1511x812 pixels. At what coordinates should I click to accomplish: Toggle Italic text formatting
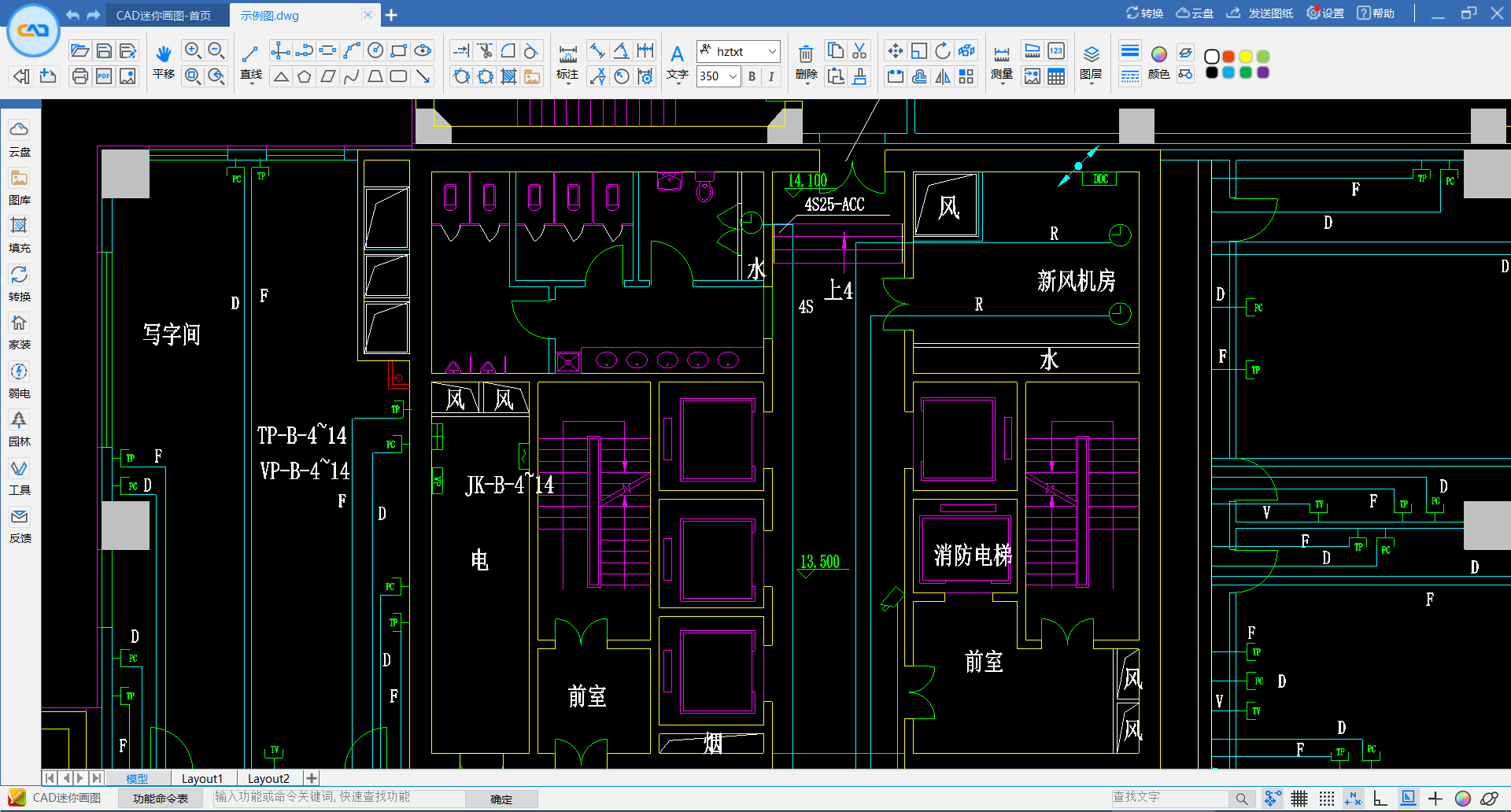pyautogui.click(x=771, y=76)
